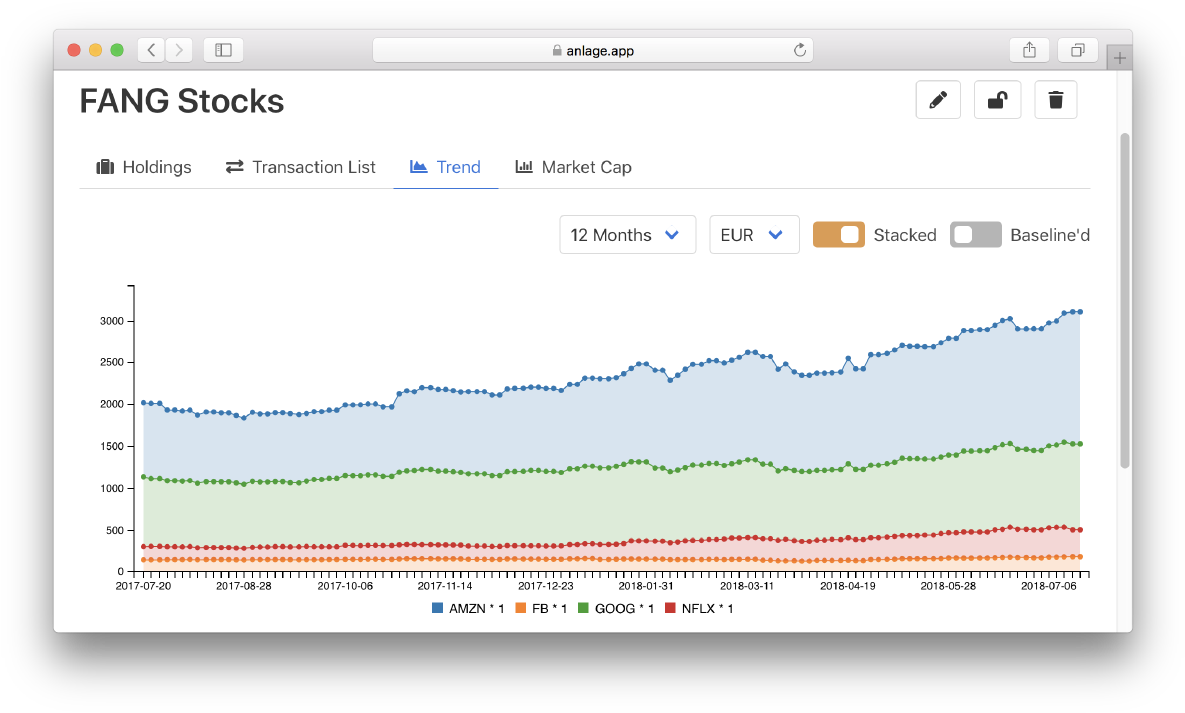Click the browser share icon
Image resolution: width=1185 pixels, height=713 pixels.
(x=1029, y=49)
